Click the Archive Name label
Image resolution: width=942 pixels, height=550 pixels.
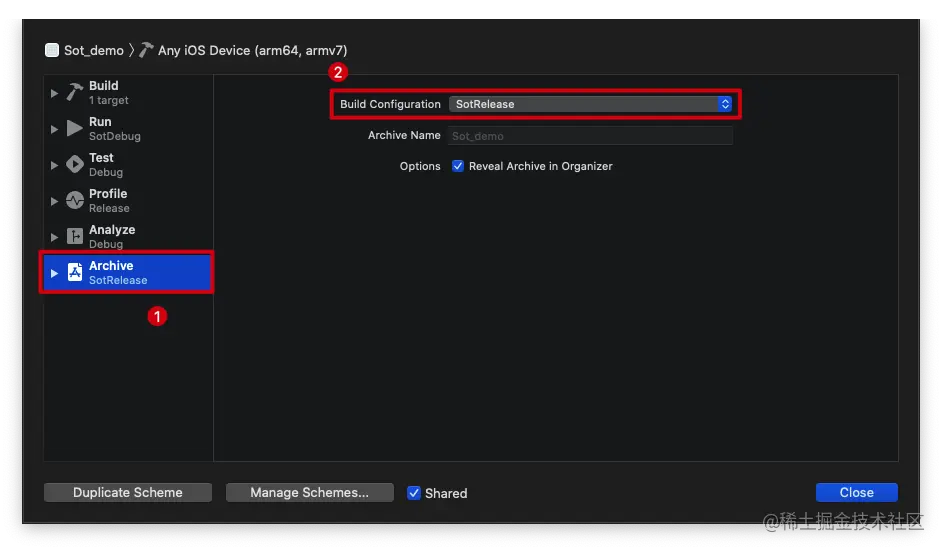(404, 135)
